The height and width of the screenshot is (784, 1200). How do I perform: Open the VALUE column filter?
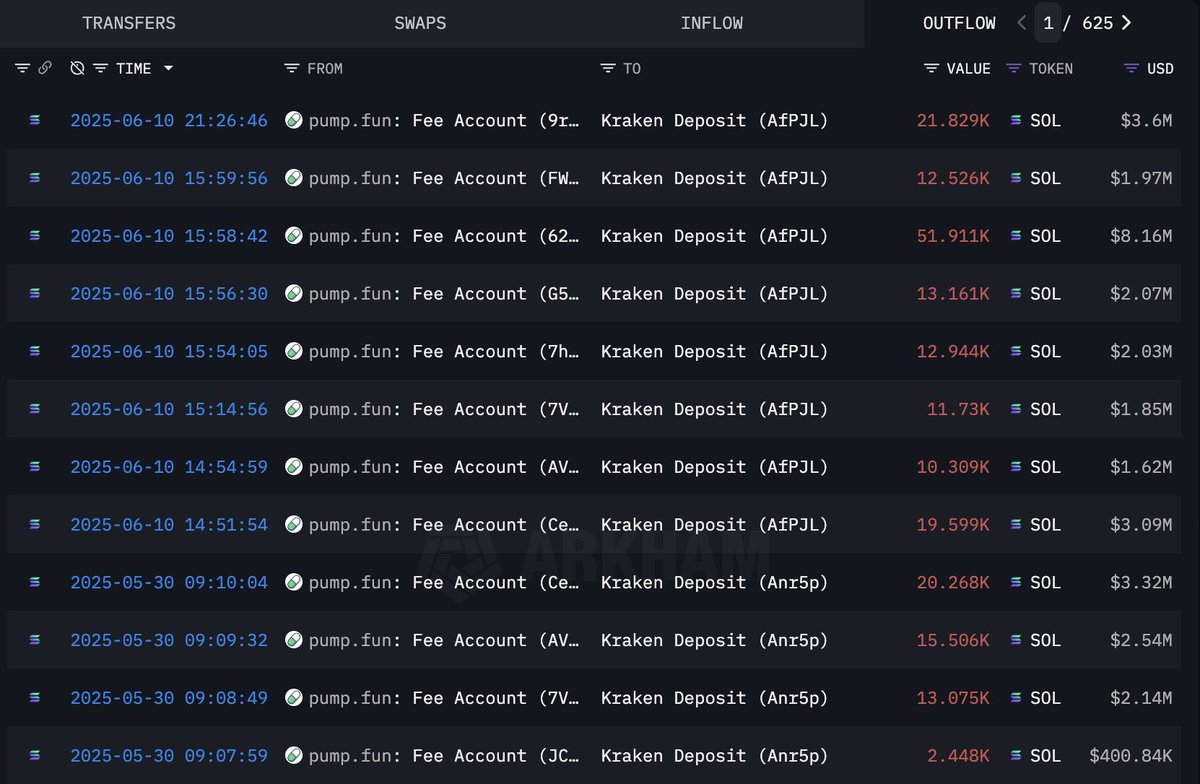coord(931,68)
